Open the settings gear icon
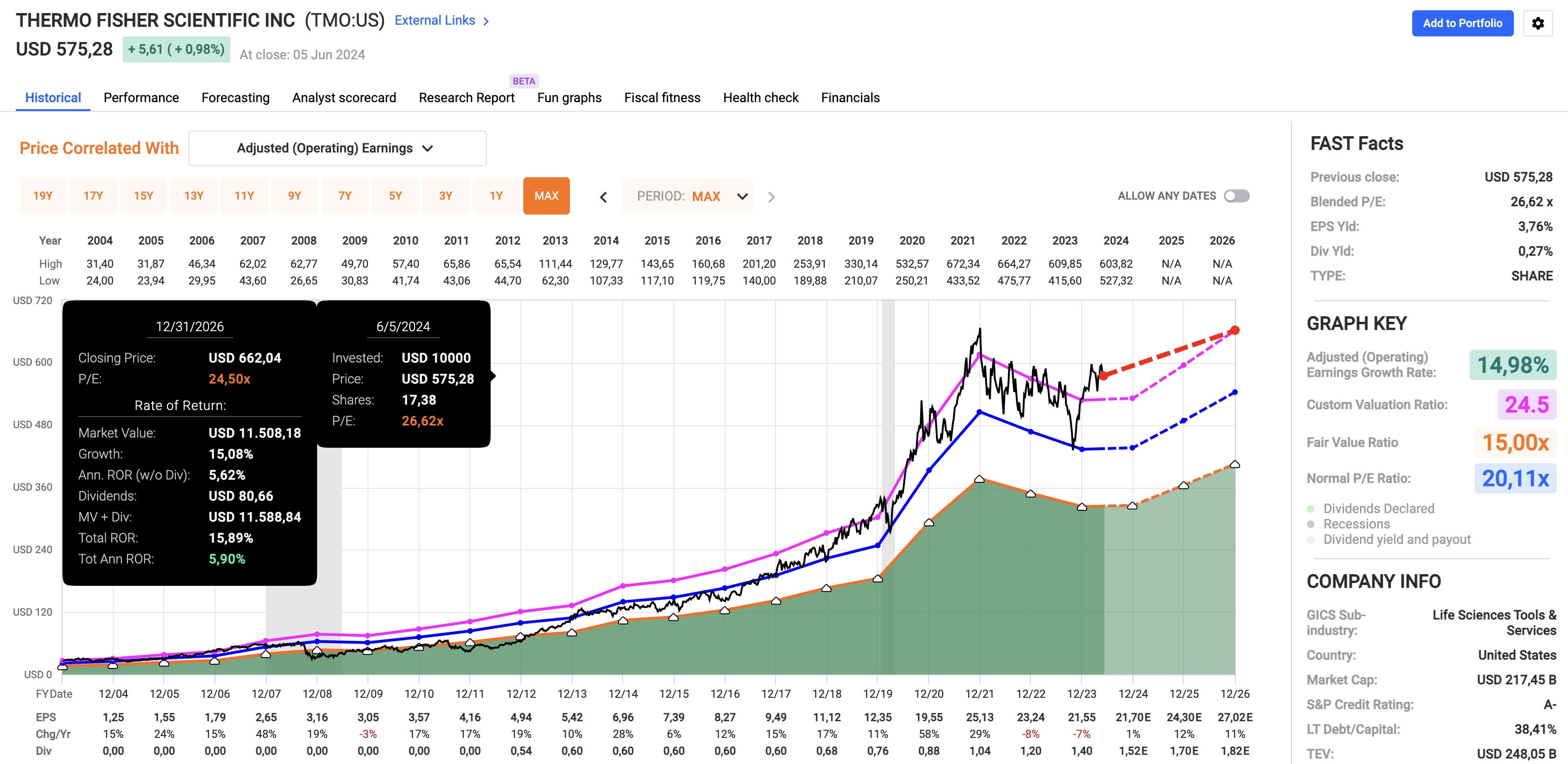 coord(1538,23)
